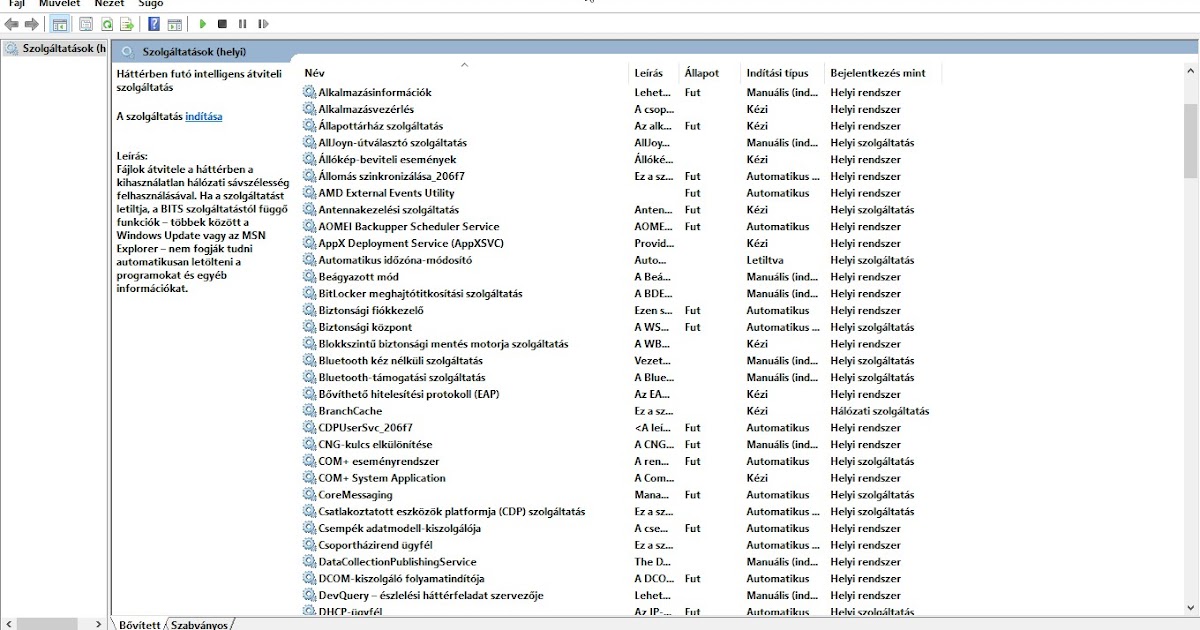
Task: Click gear icon of DataCollectionPublishingService
Action: [x=309, y=562]
